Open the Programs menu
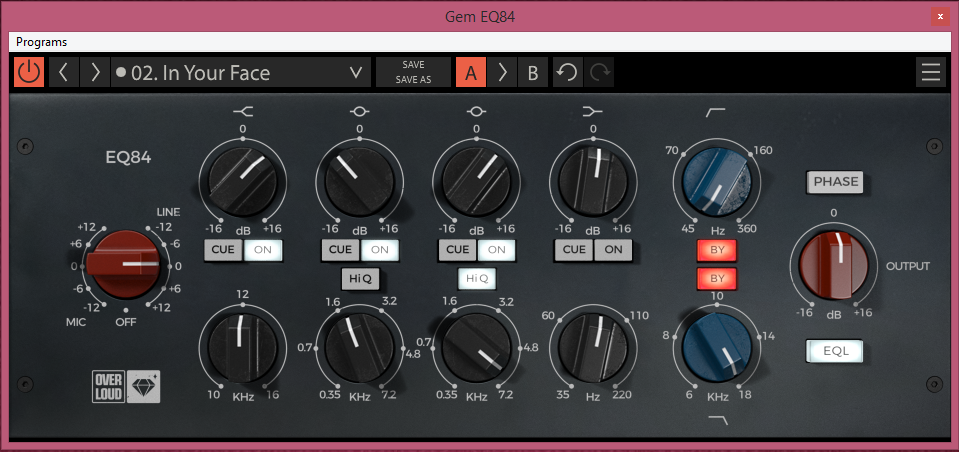The height and width of the screenshot is (452, 959). 42,42
